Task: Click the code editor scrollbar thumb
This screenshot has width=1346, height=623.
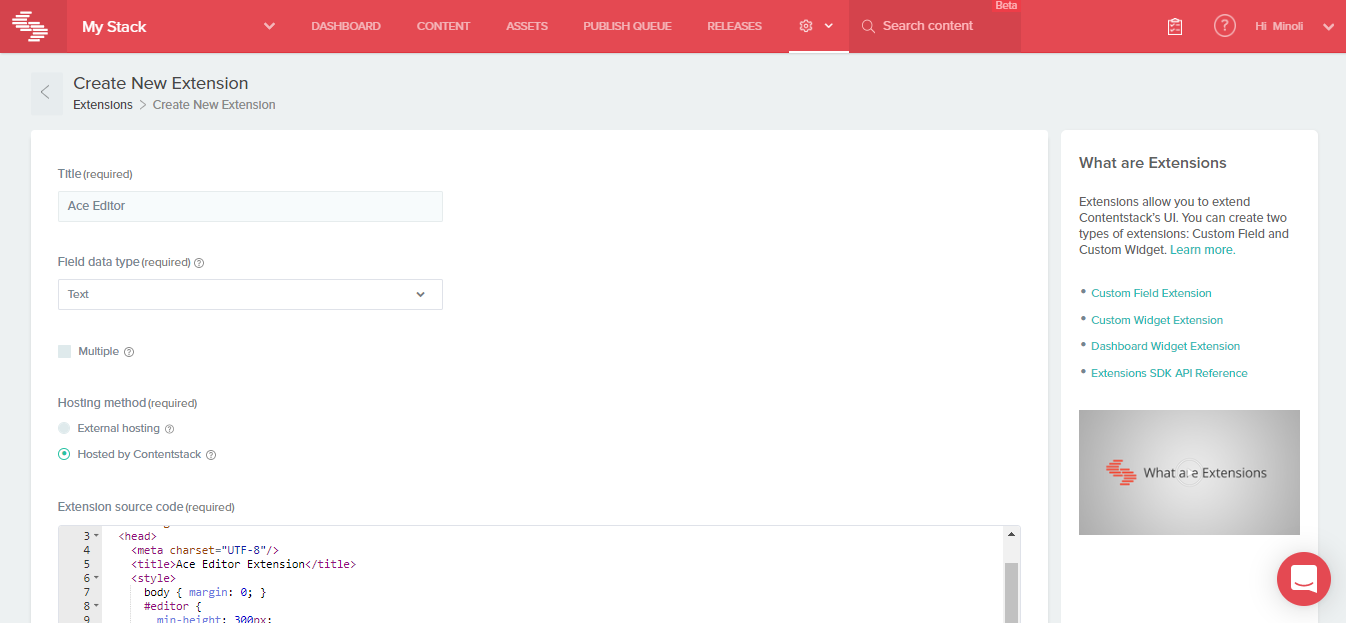Action: pyautogui.click(x=1011, y=592)
